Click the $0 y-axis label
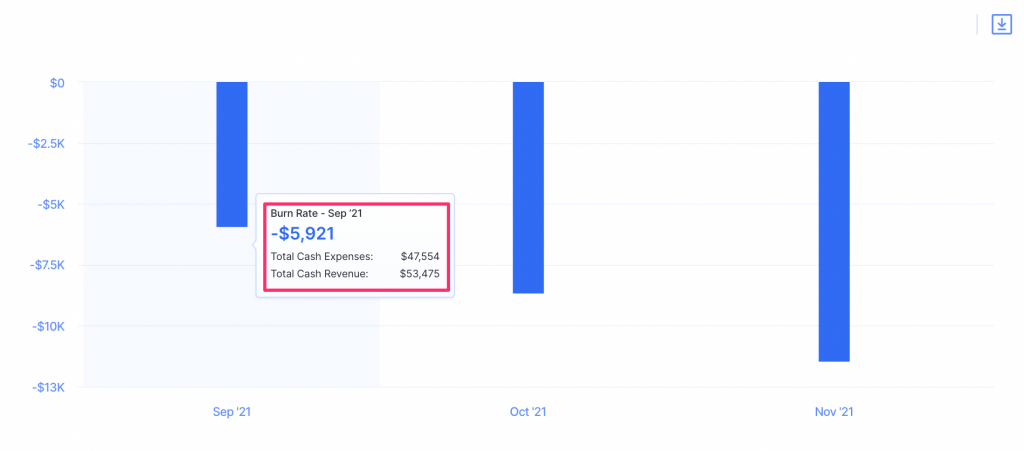Image resolution: width=1024 pixels, height=451 pixels. (57, 83)
